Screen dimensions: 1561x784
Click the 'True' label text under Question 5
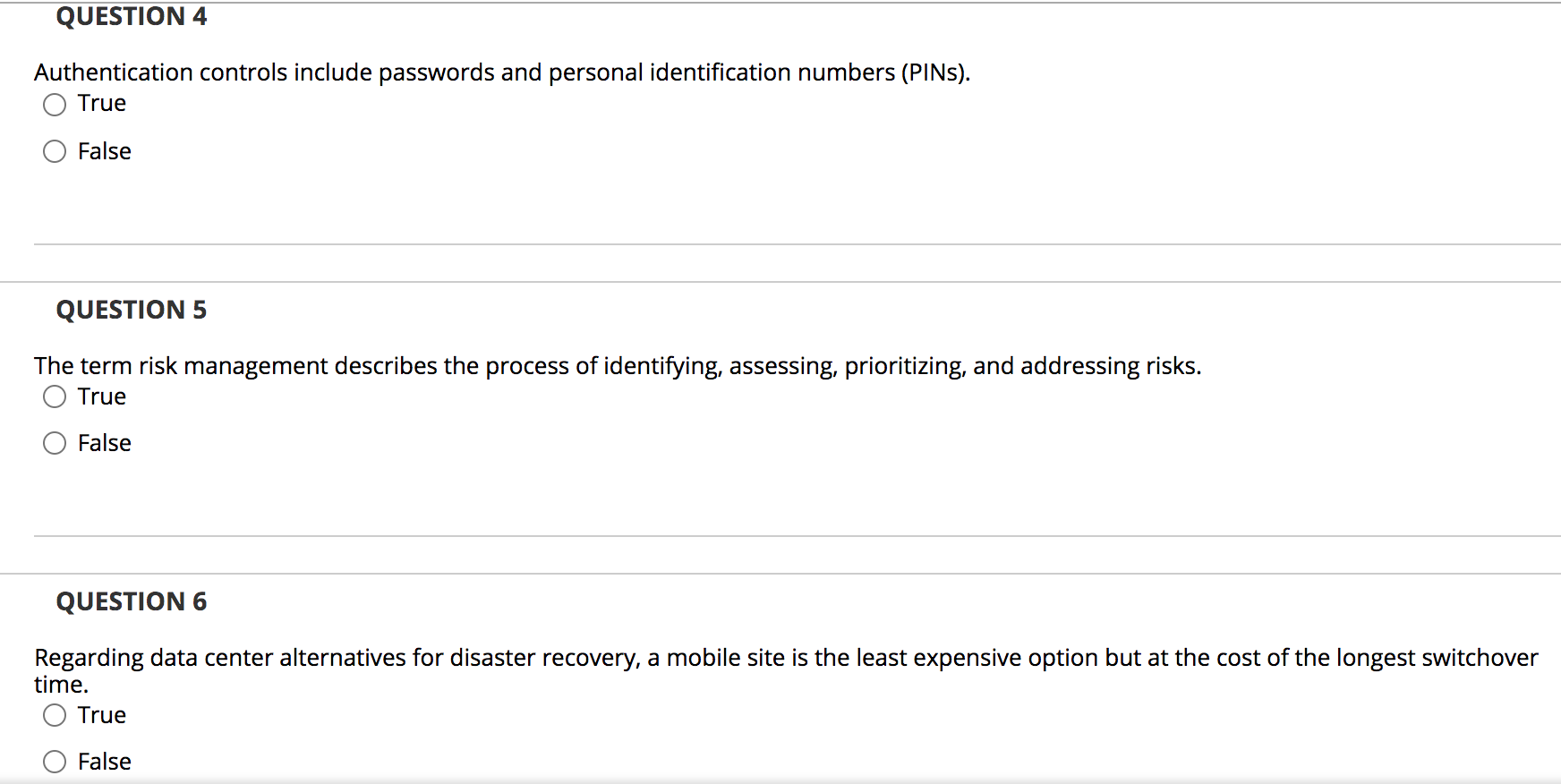102,396
